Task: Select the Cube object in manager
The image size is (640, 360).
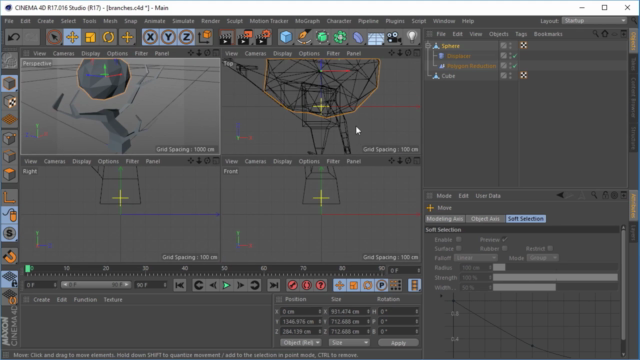Action: pos(448,76)
